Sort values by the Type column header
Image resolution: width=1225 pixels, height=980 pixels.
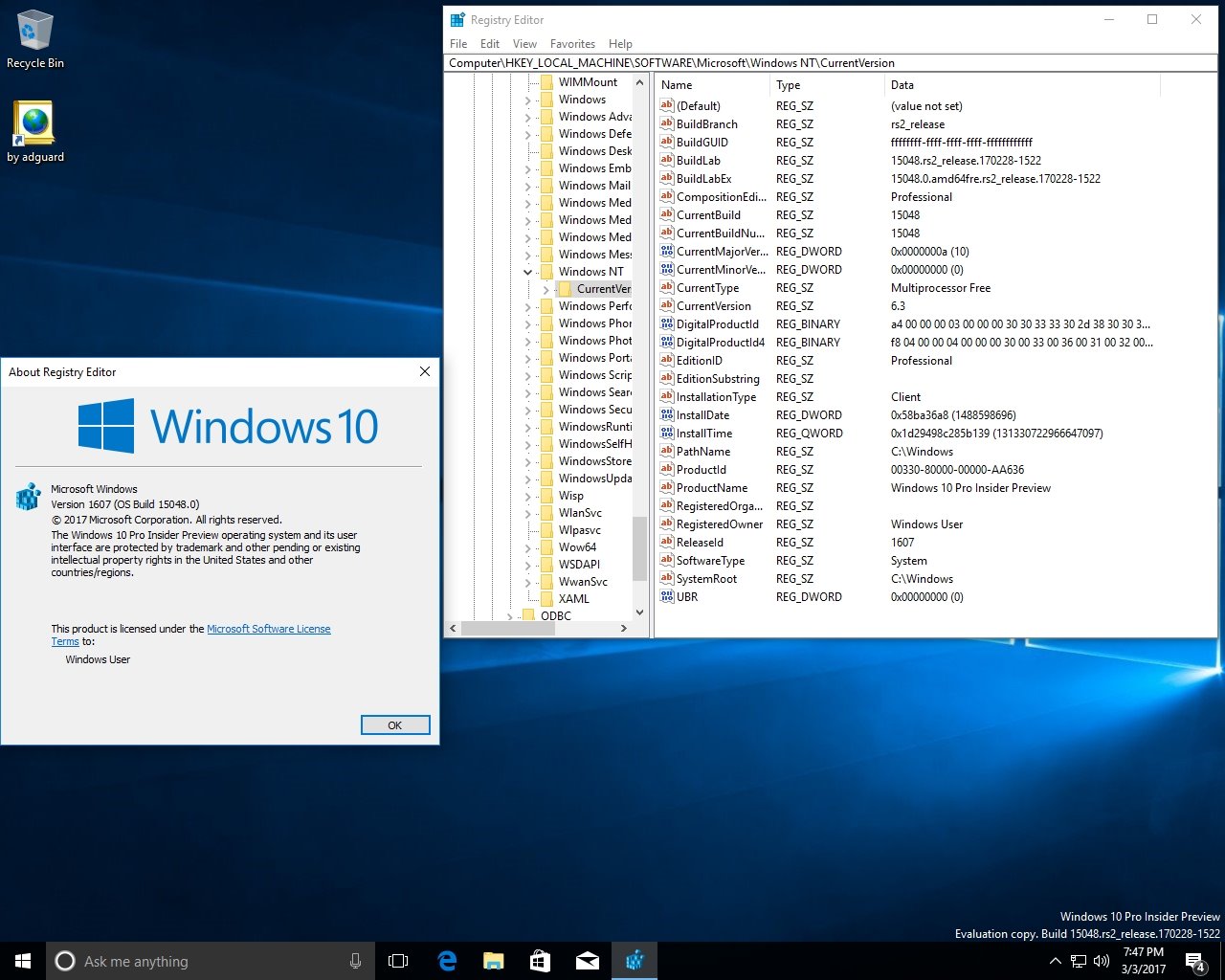[828, 85]
